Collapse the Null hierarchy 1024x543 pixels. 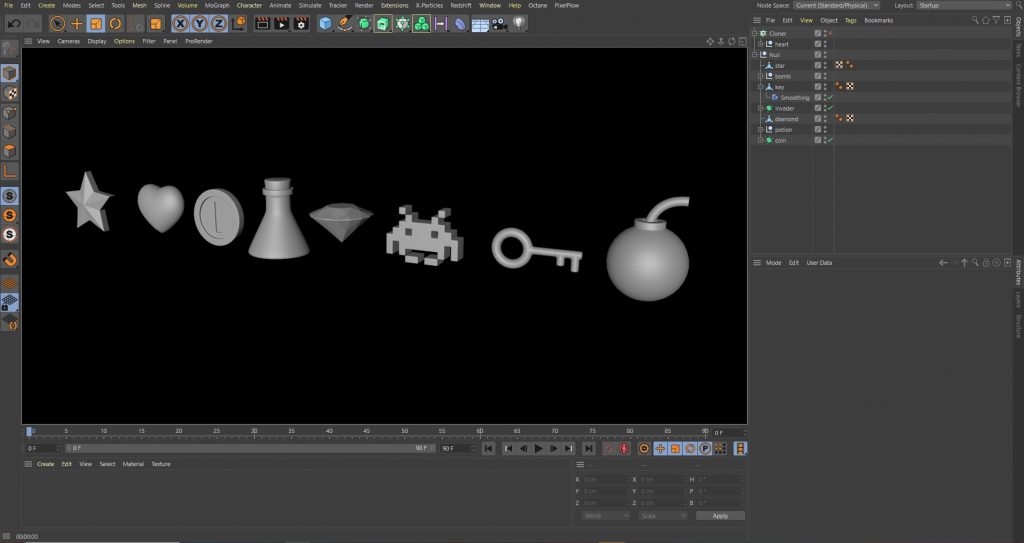pyautogui.click(x=754, y=55)
